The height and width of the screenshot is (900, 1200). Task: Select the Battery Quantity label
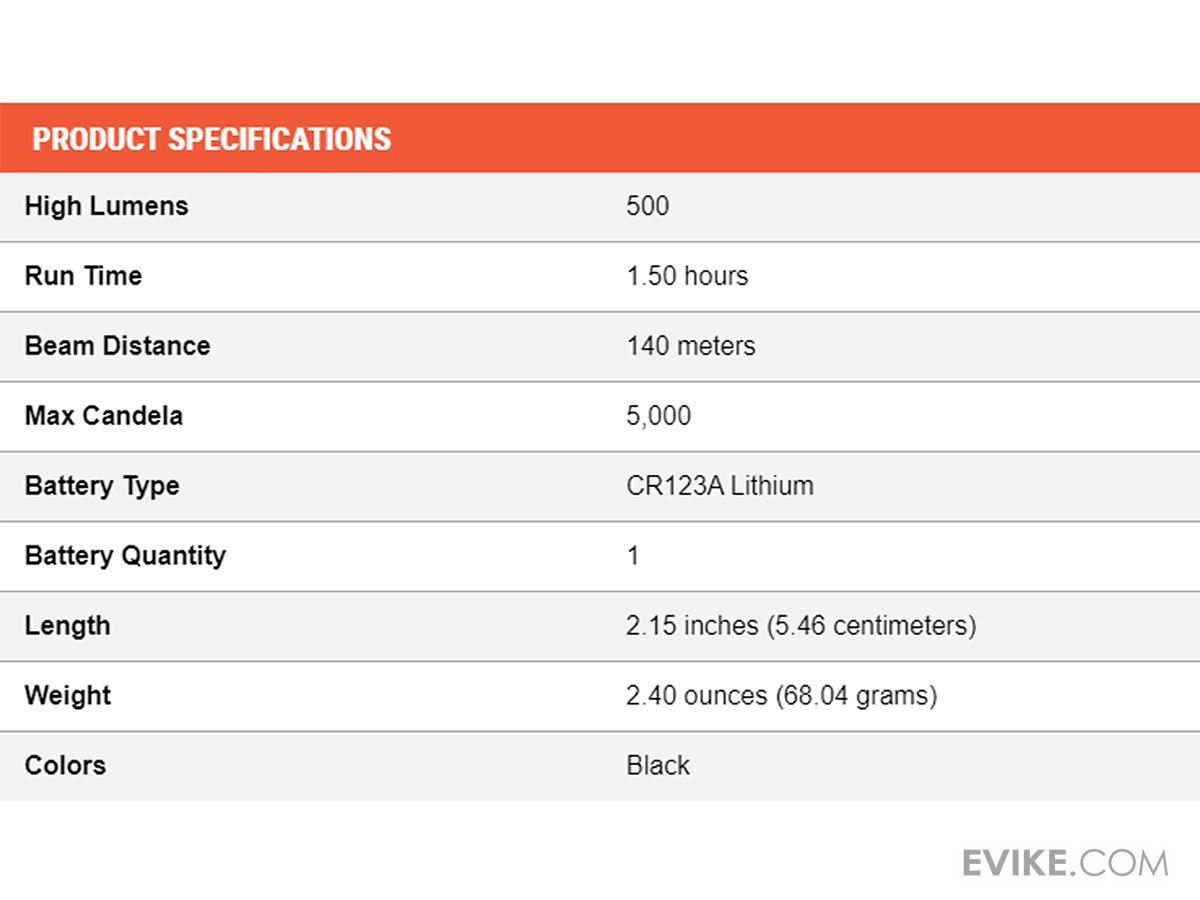125,556
